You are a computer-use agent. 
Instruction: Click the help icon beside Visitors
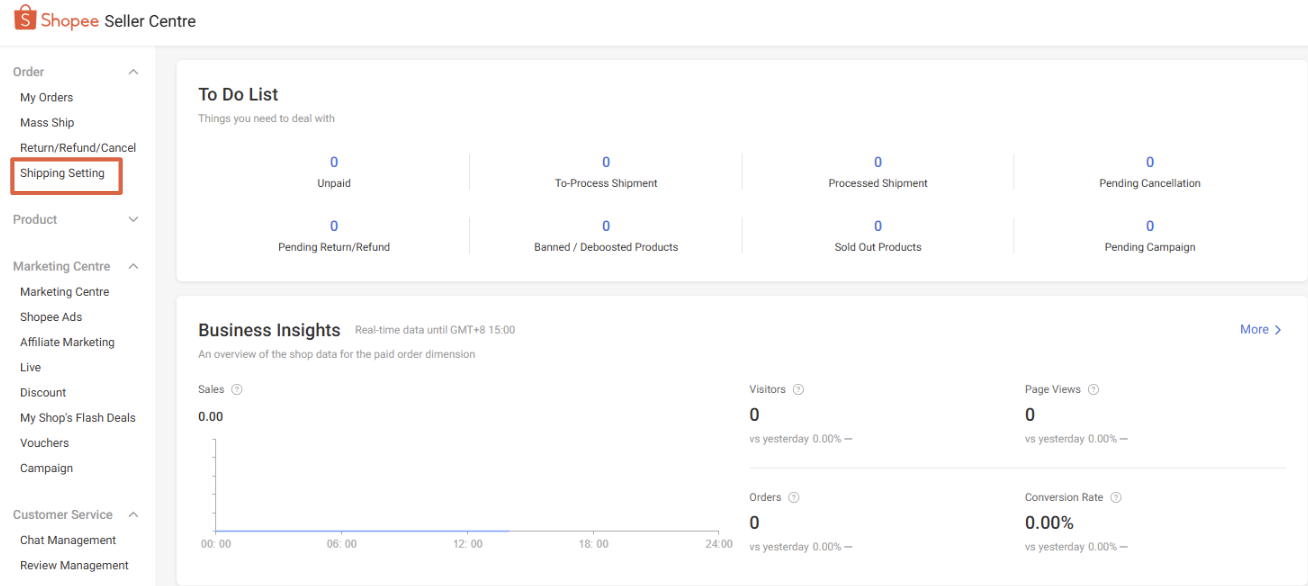click(x=798, y=389)
